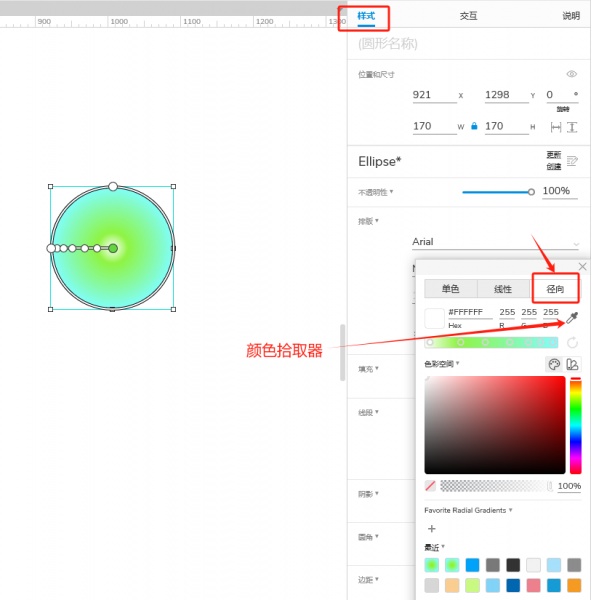Click the fit-width-to-text icon
The image size is (591, 600).
coord(555,127)
